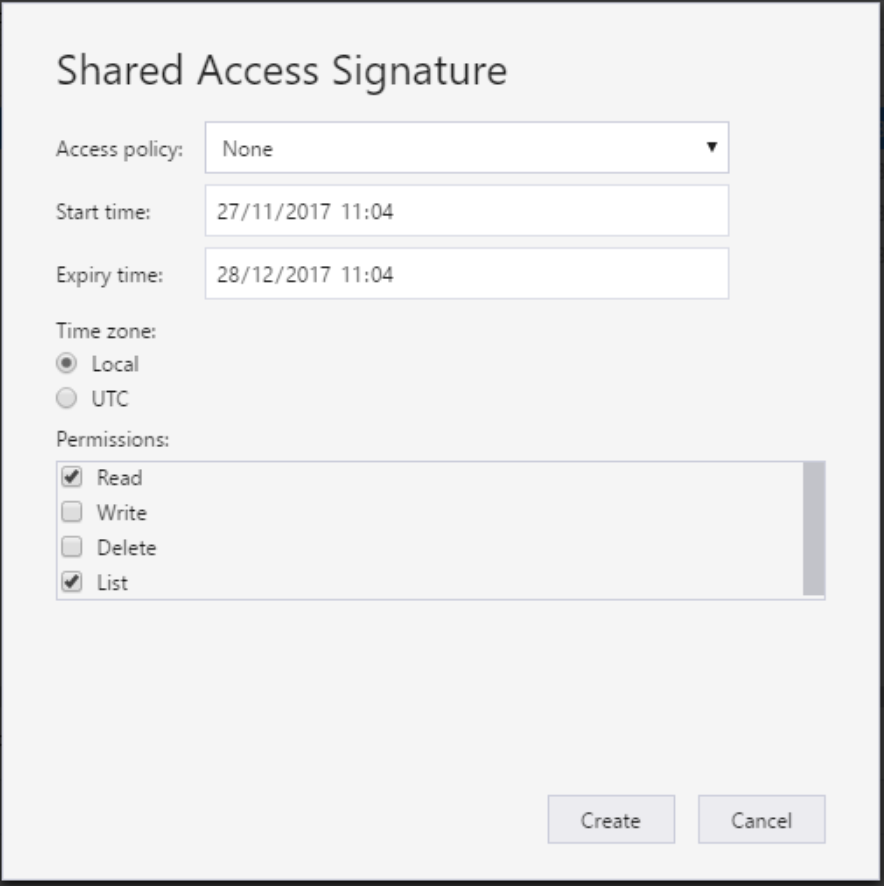Select the UTC time zone radio button

[x=67, y=398]
